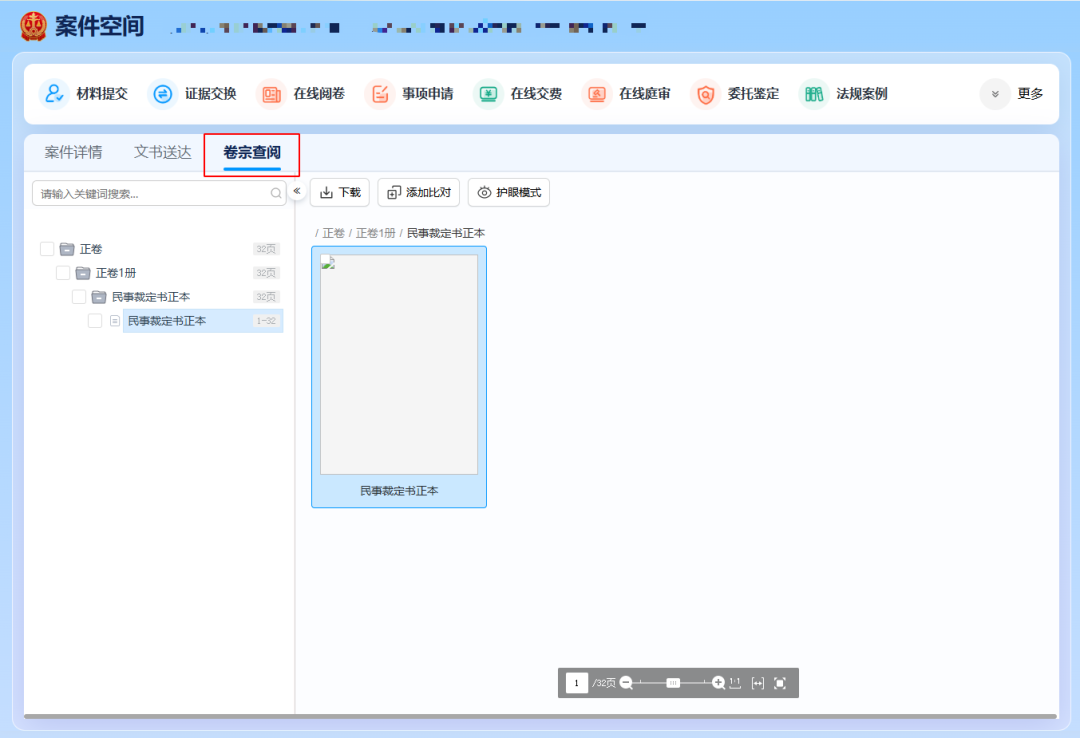Click the 下载 download button

coord(340,192)
